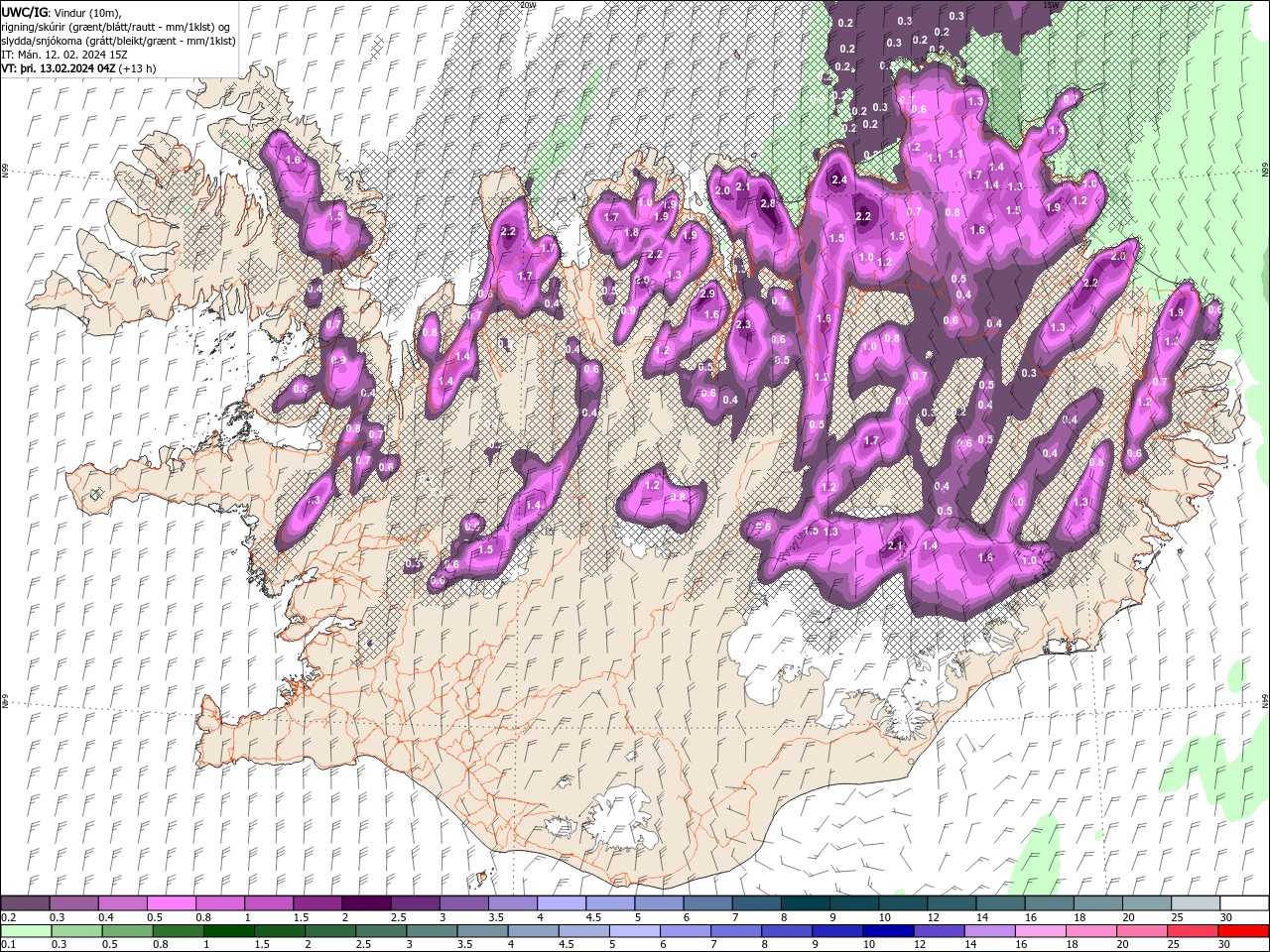Pick the 0.5 green swatch in lower legend row
Screen dimensions: 1270x952
coord(127,931)
